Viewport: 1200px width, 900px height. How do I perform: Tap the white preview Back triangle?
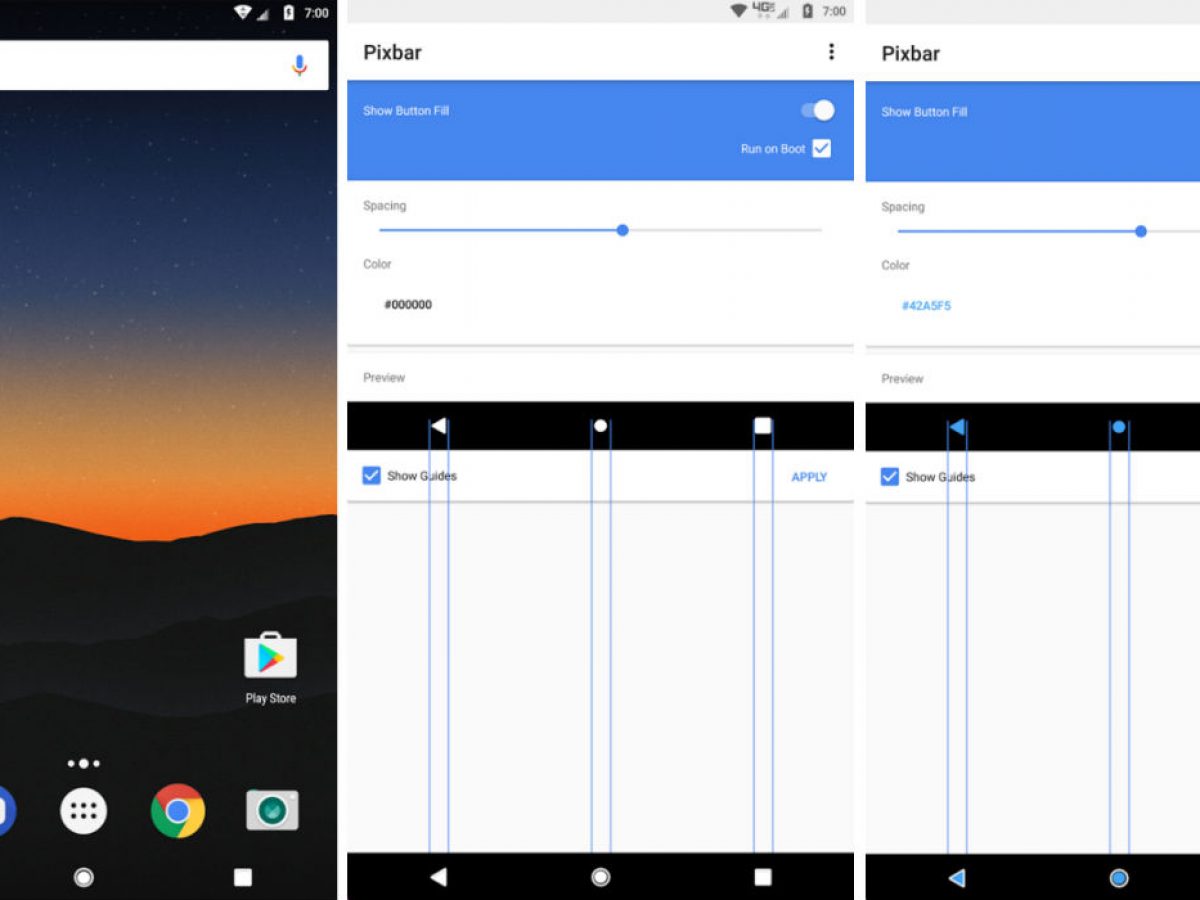point(438,426)
